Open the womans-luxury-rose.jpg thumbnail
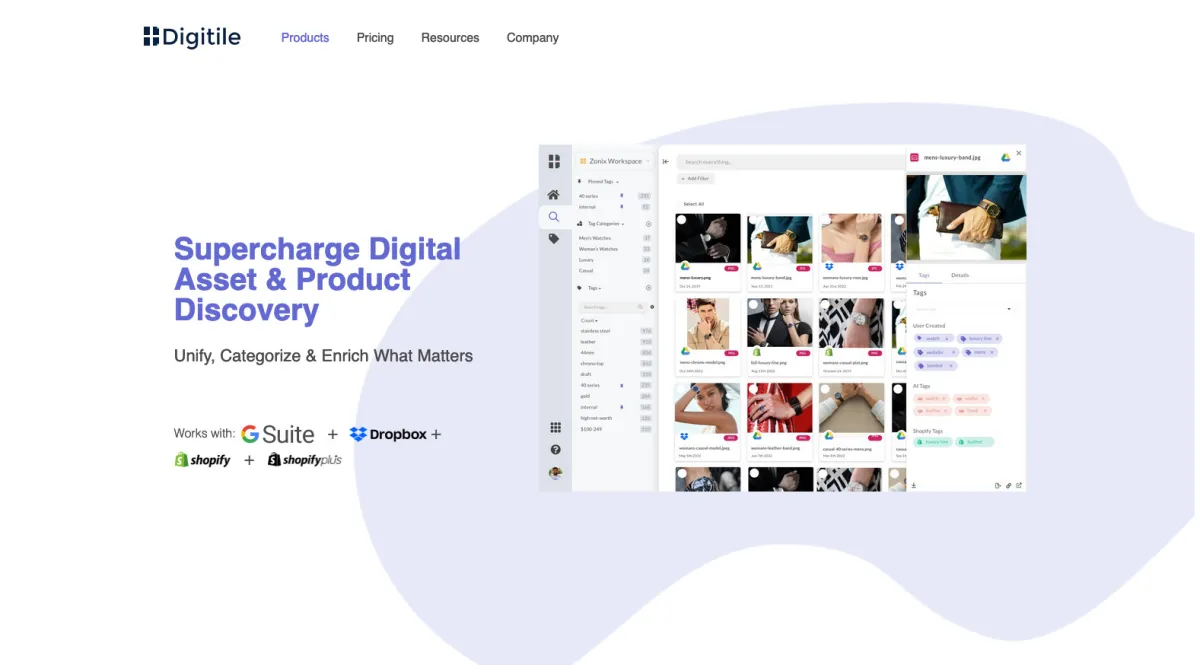The width and height of the screenshot is (1200, 665). coord(851,238)
